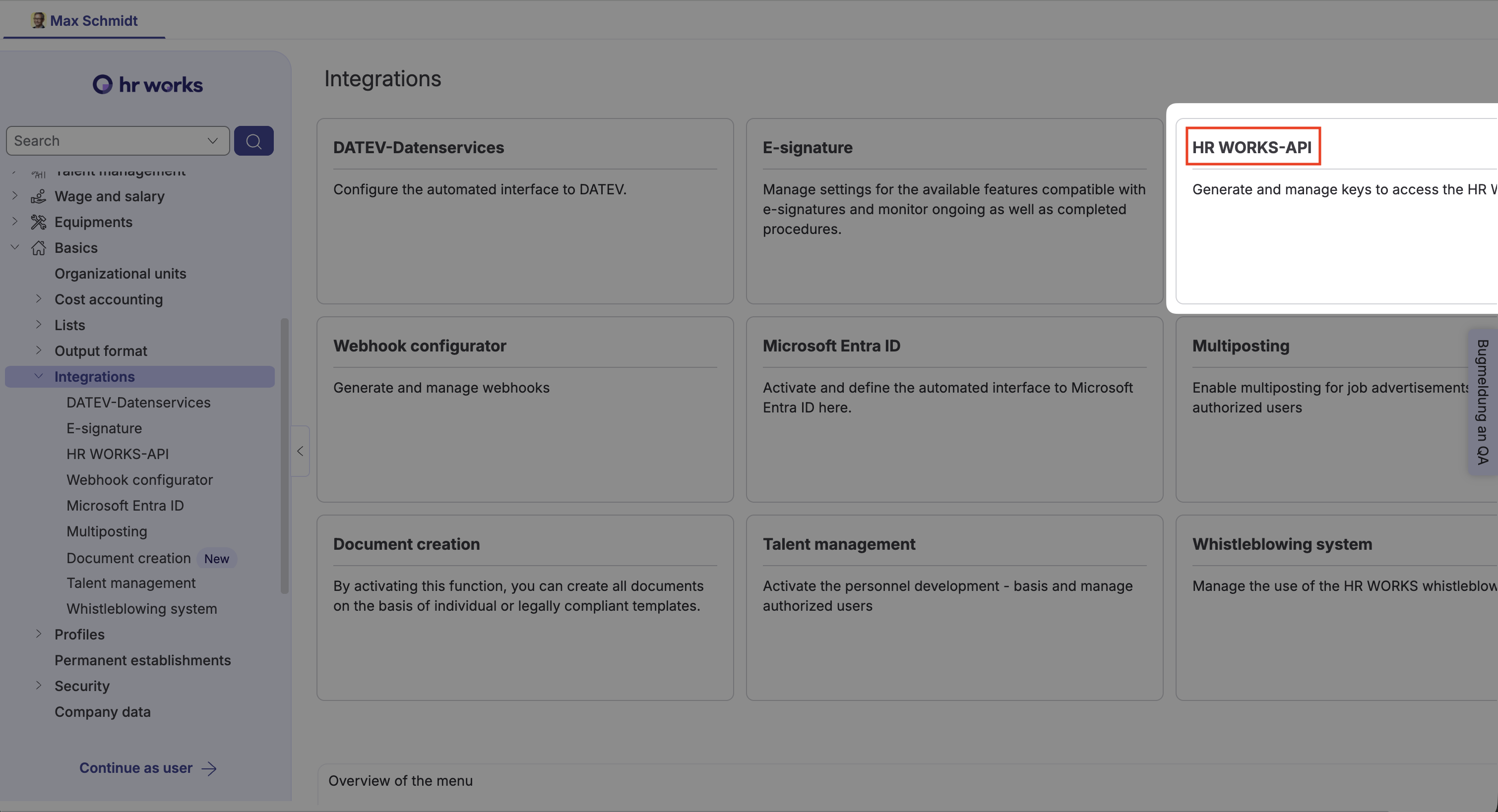This screenshot has width=1498, height=812.
Task: Click the Wage and salary icon
Action: click(x=38, y=196)
